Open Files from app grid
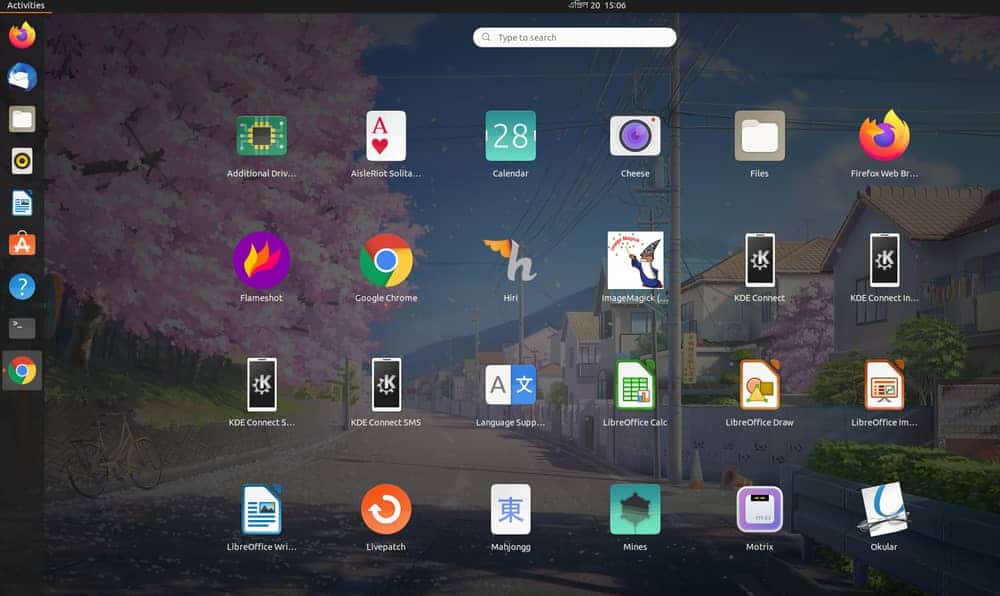Image resolution: width=1000 pixels, height=596 pixels. (760, 136)
